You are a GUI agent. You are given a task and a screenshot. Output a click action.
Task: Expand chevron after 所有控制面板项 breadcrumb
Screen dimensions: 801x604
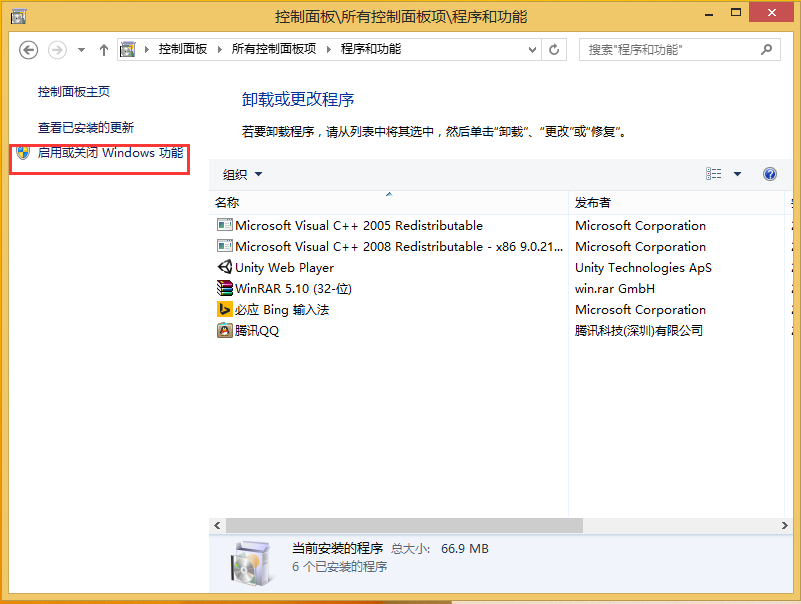(328, 50)
